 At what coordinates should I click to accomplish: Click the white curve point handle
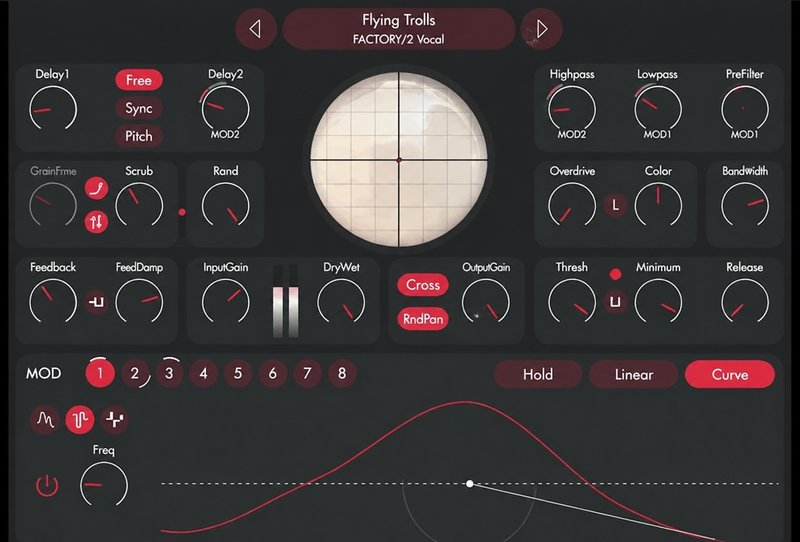point(469,483)
